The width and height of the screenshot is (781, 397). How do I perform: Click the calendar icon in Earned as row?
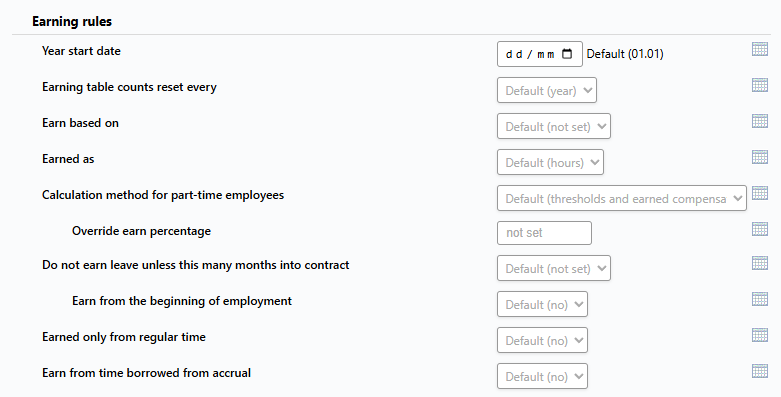[x=760, y=157]
